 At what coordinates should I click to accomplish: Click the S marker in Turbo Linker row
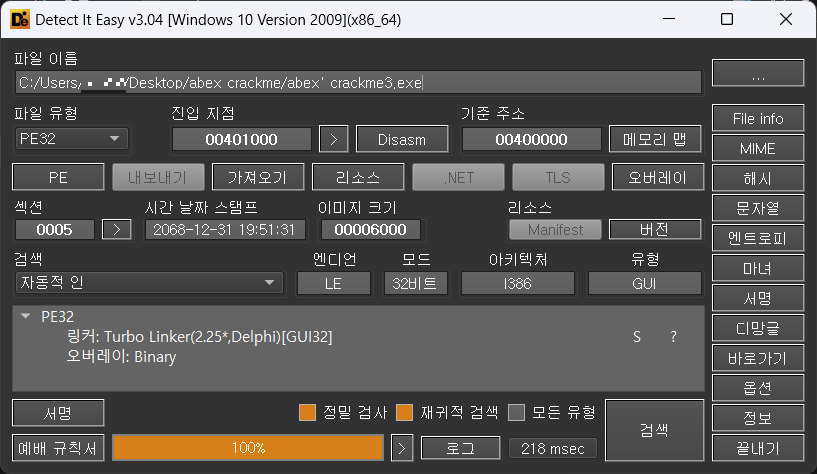pyautogui.click(x=637, y=337)
